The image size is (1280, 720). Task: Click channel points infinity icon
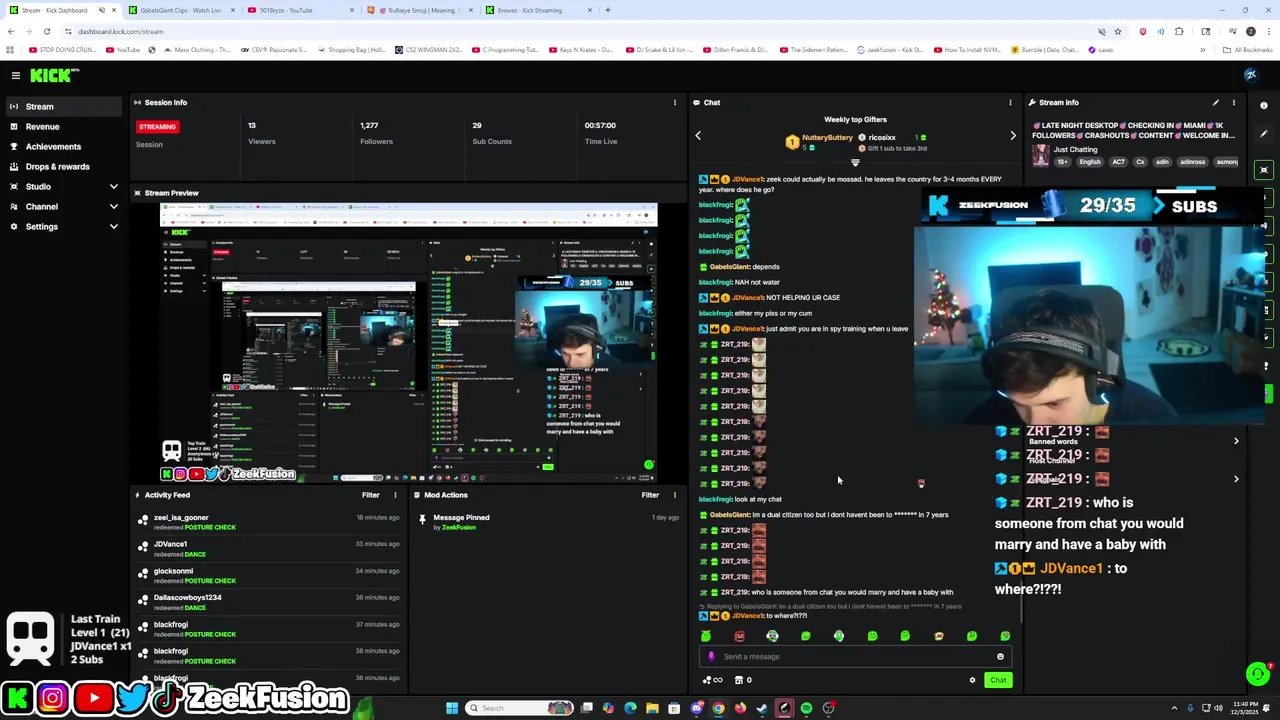coord(714,680)
